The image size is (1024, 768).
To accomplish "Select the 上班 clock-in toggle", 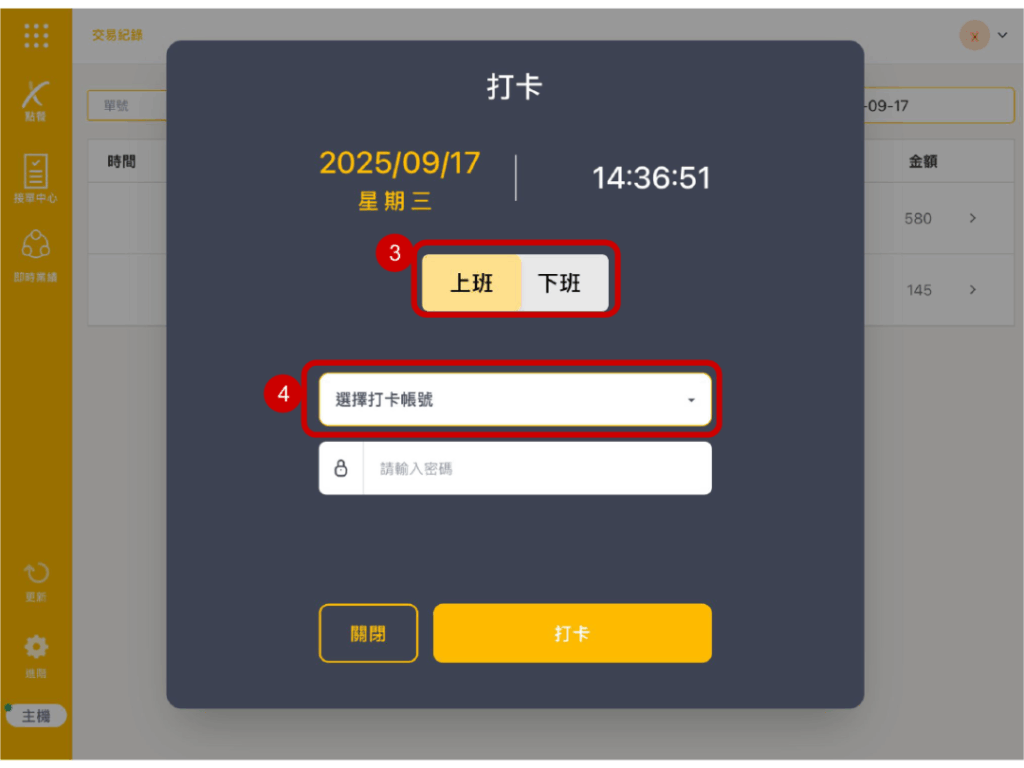I will pos(472,283).
